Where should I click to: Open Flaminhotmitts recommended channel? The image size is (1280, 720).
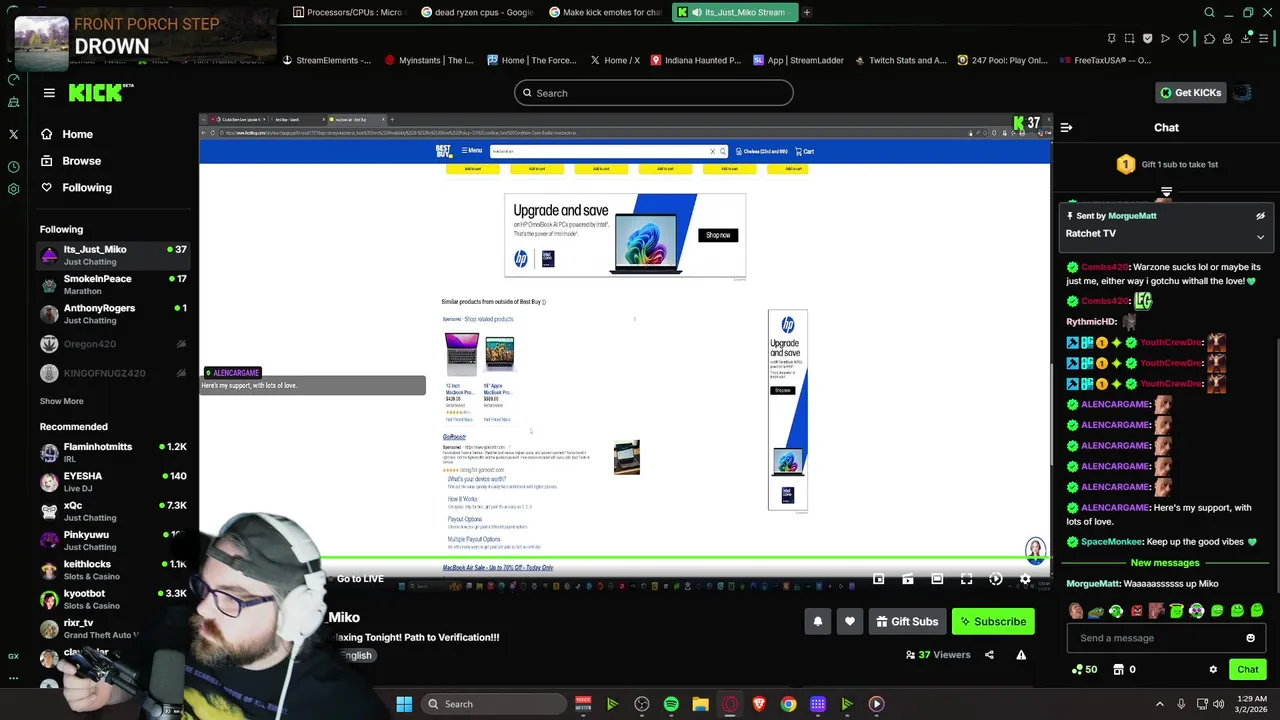pos(113,452)
